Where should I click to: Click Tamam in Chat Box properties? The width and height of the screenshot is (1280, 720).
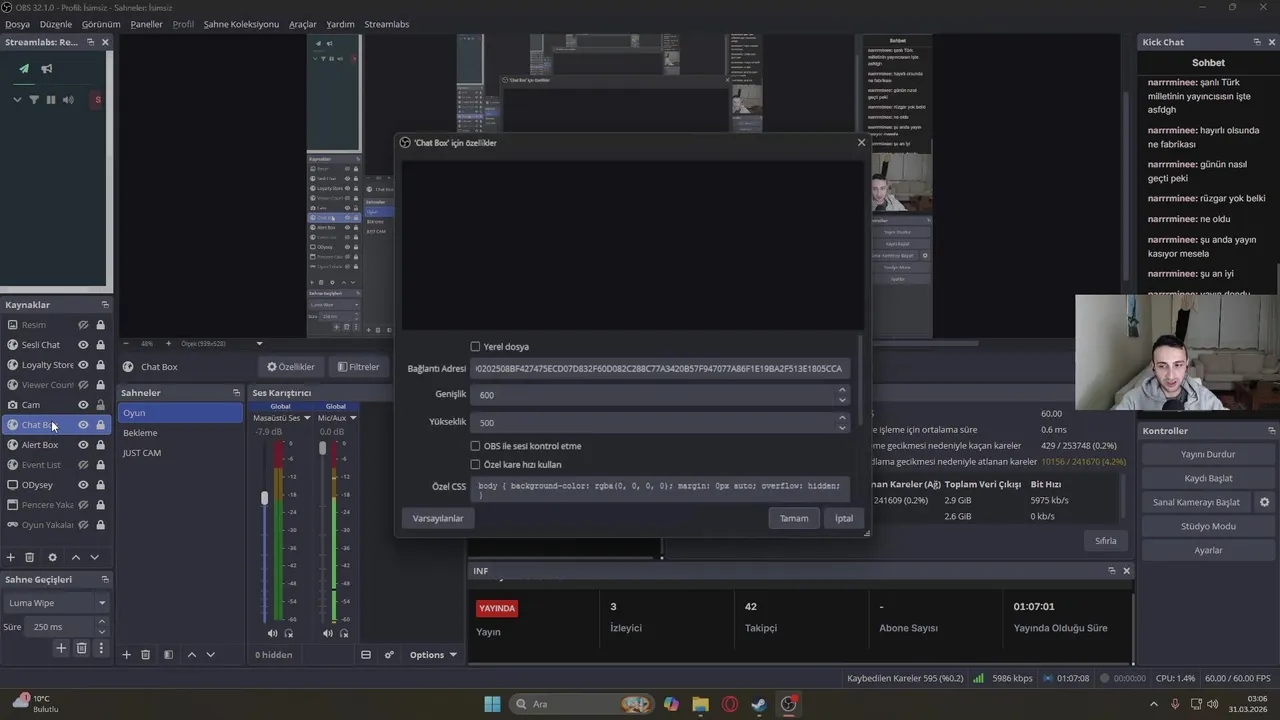(x=794, y=518)
